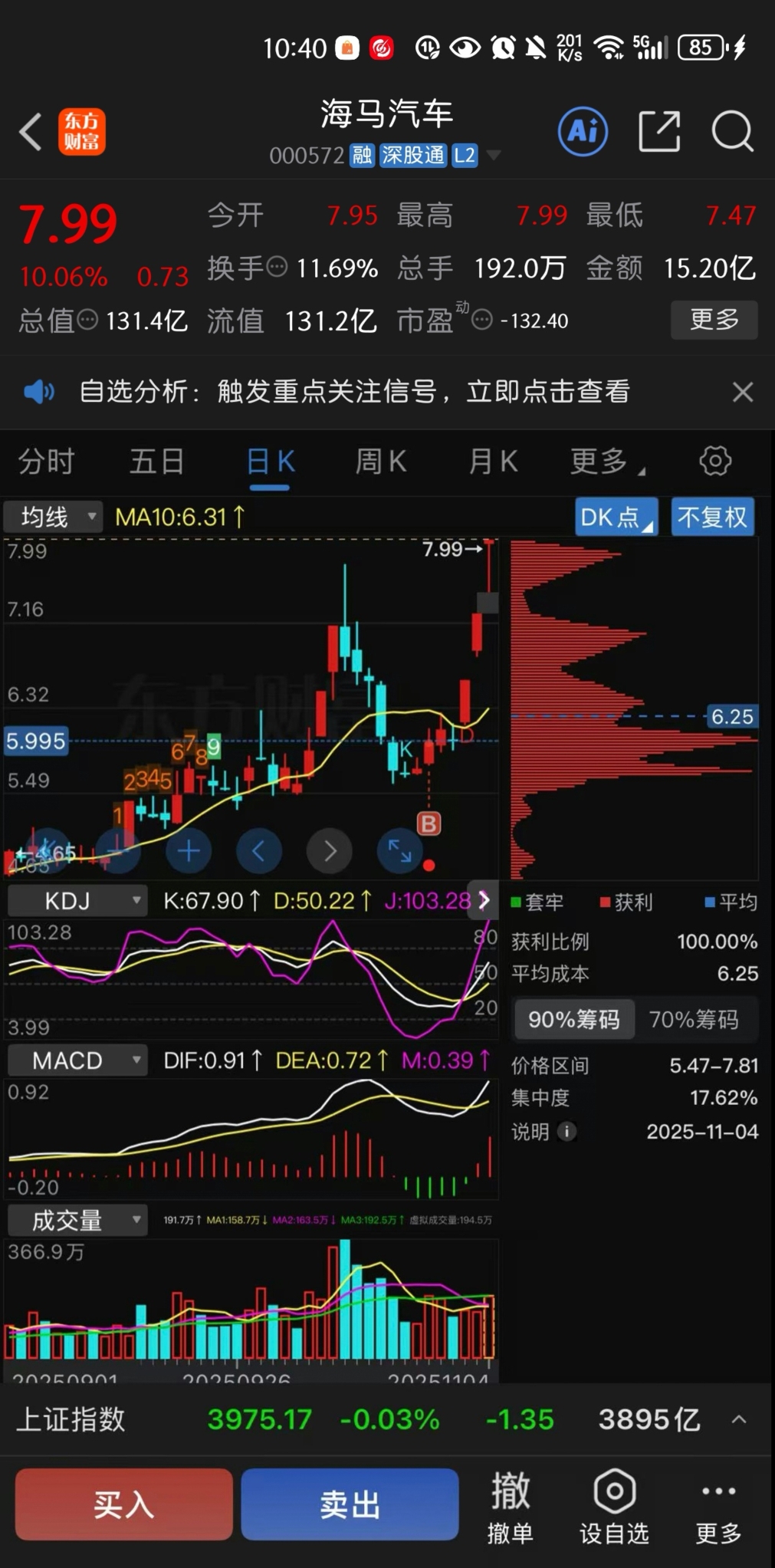
Task: Move chart left with arrow button
Action: click(259, 850)
